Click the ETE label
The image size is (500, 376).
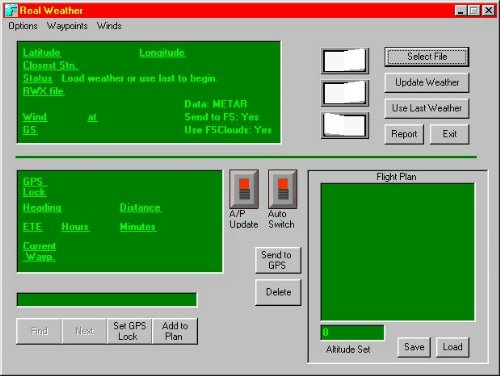pos(33,227)
